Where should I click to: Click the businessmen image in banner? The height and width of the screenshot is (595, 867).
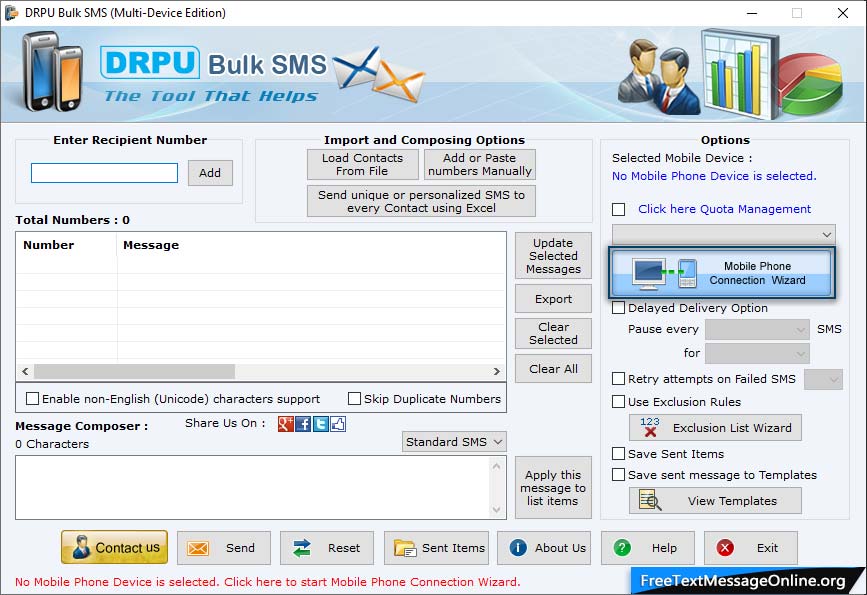pos(659,77)
